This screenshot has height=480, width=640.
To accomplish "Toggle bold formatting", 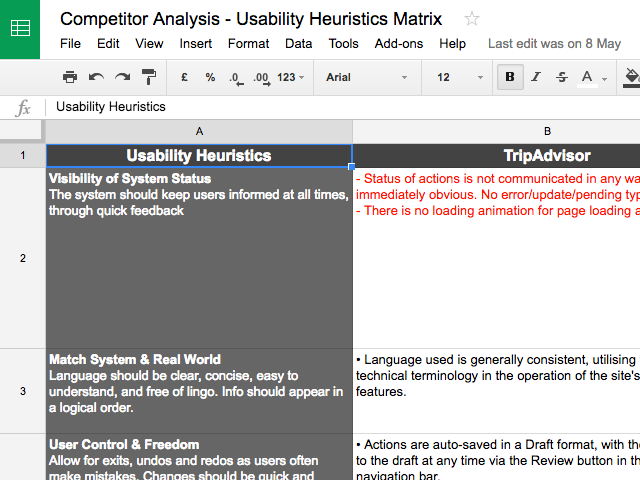I will pos(510,77).
